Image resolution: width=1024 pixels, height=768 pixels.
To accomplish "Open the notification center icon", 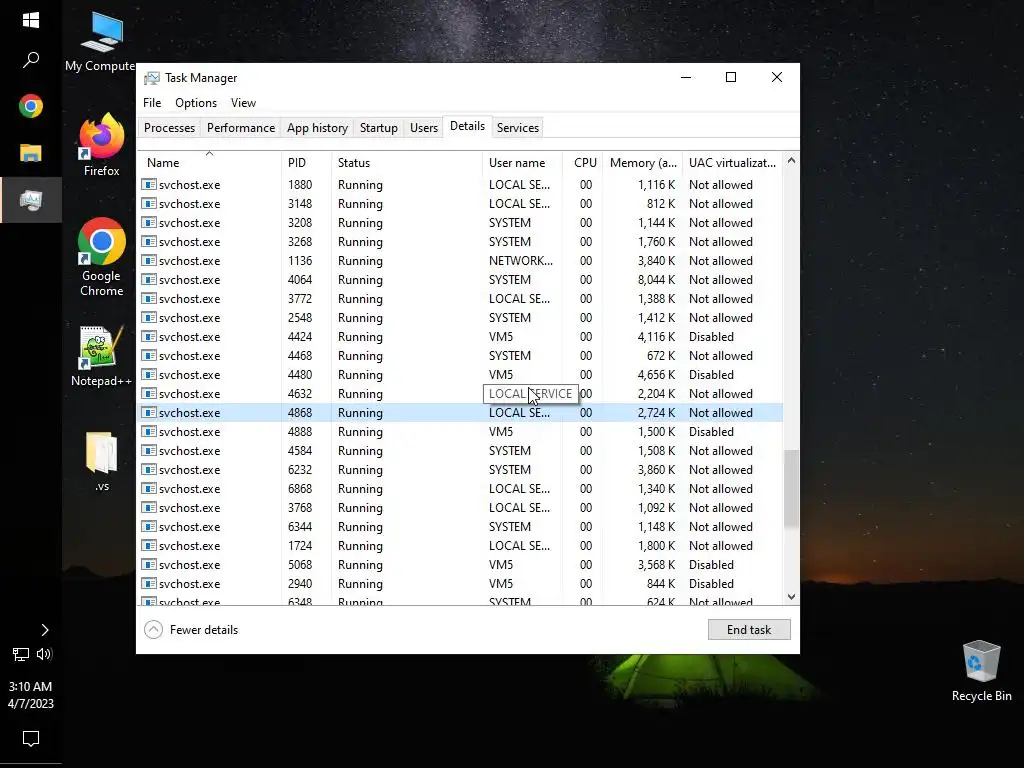I will coord(31,739).
